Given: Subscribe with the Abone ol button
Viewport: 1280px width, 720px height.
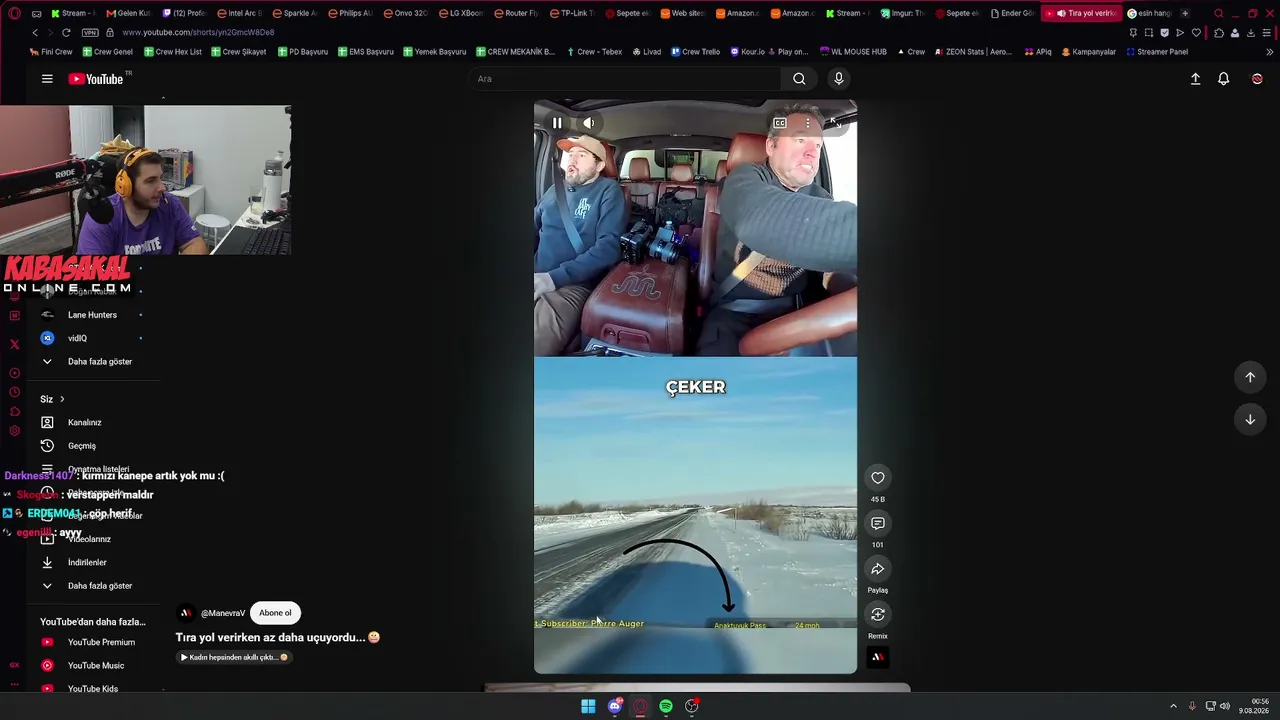Looking at the screenshot, I should [275, 613].
